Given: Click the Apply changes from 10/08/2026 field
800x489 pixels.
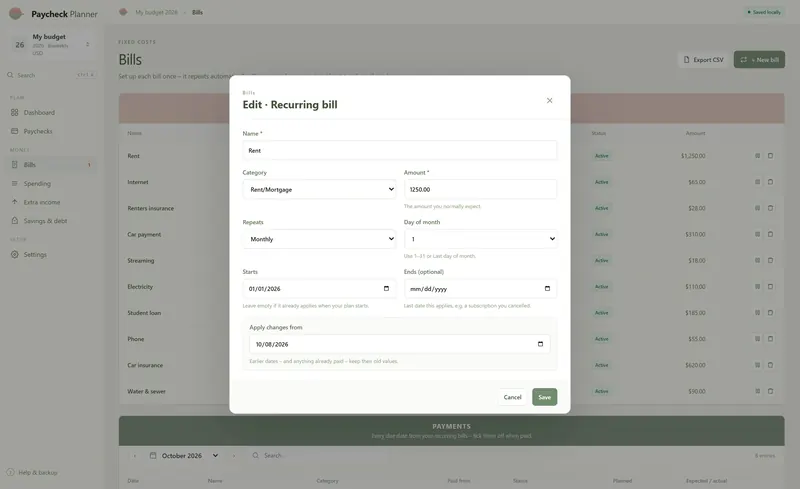Looking at the screenshot, I should 399,344.
